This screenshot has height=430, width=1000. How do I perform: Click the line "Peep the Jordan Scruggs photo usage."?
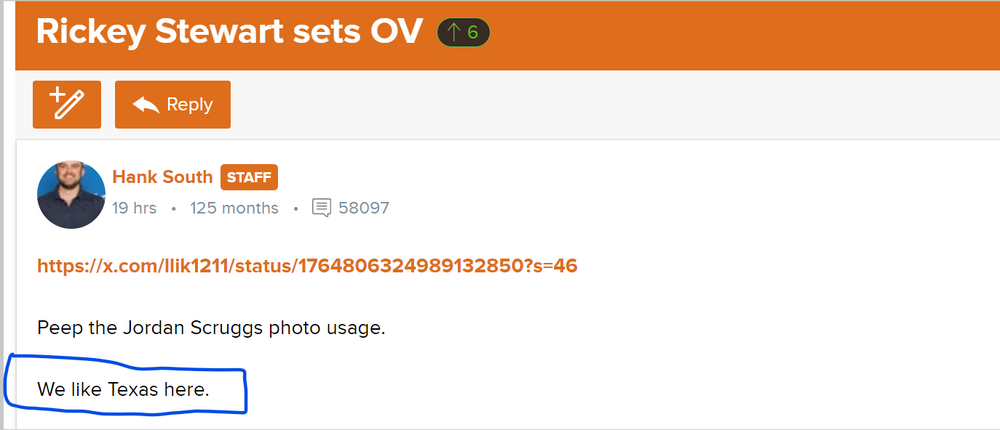211,327
